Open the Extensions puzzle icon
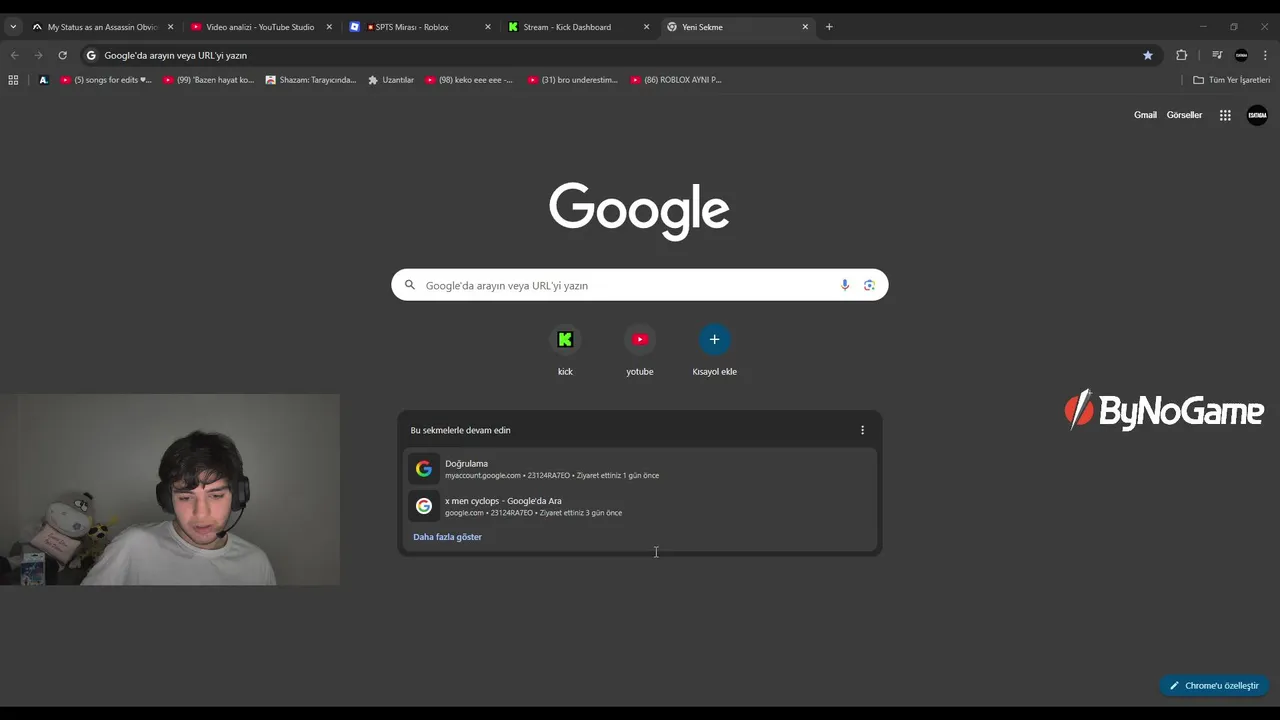Viewport: 1280px width, 720px height. [x=1181, y=55]
